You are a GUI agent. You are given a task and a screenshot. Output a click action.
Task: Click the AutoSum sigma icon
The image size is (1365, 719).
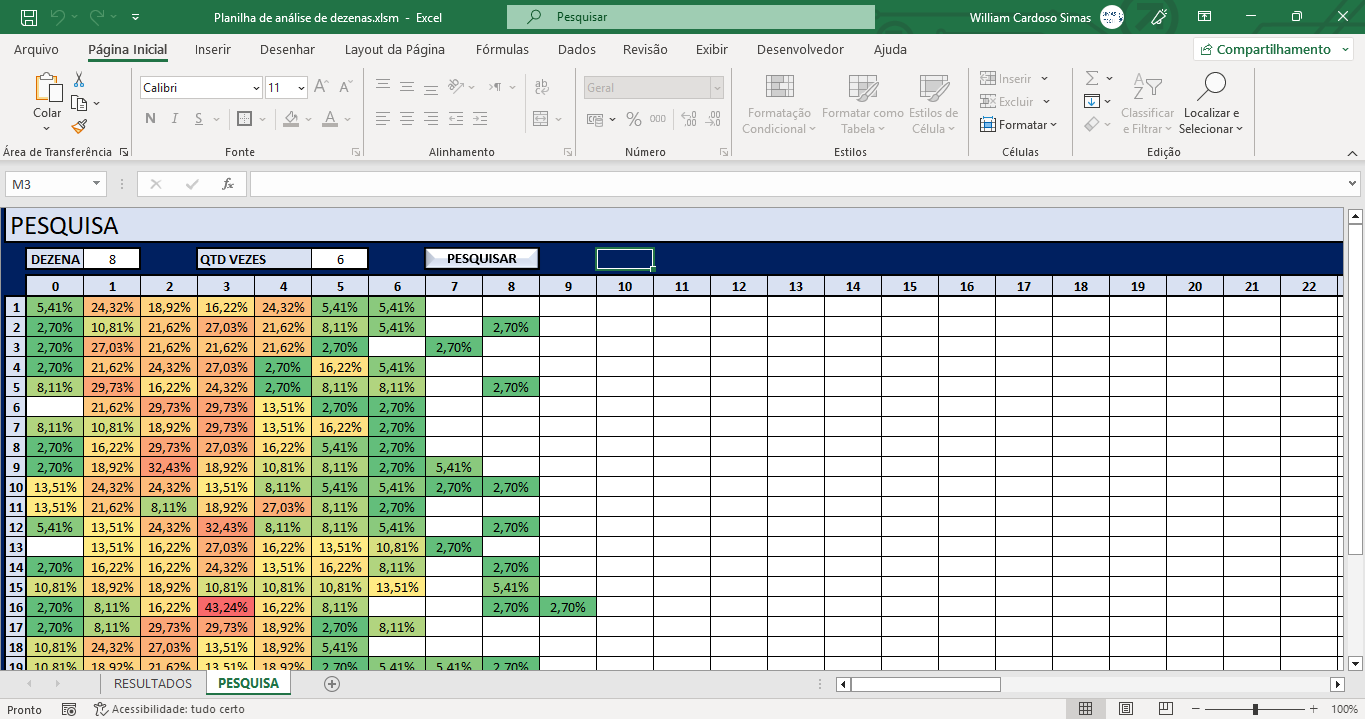click(1092, 78)
